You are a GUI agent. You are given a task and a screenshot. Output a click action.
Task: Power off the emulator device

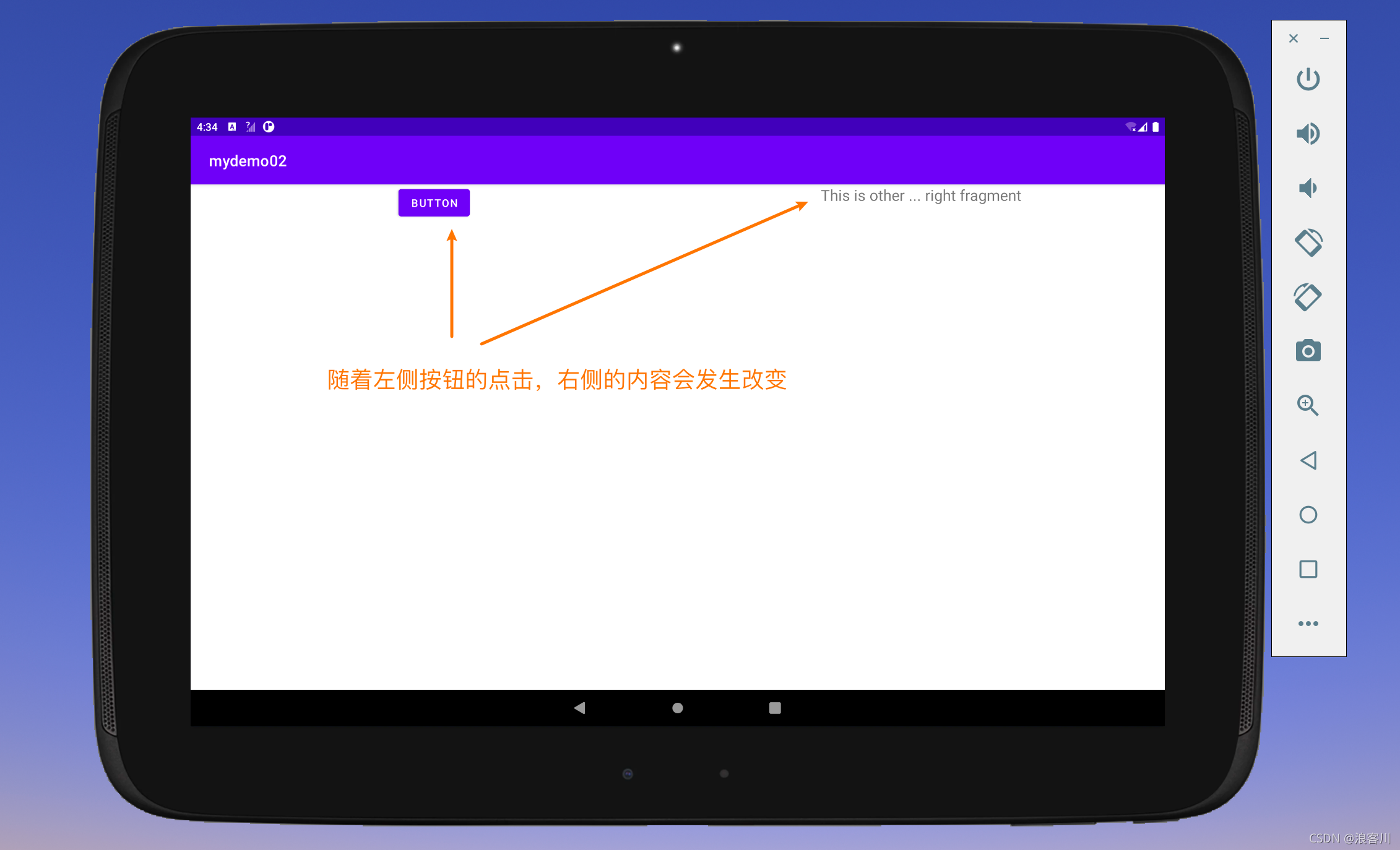tap(1308, 79)
